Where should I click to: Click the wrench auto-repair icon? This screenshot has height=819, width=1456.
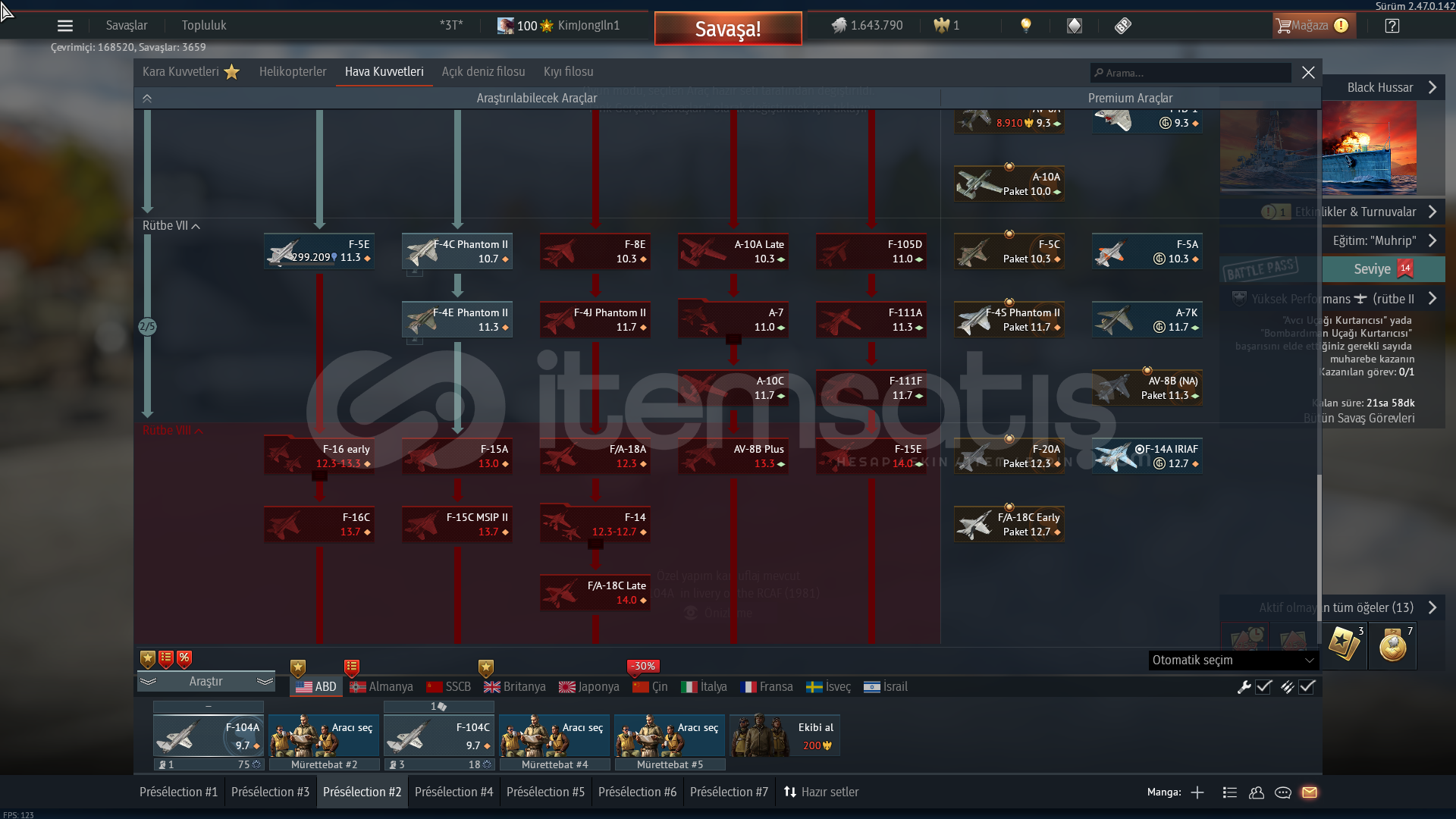point(1244,687)
